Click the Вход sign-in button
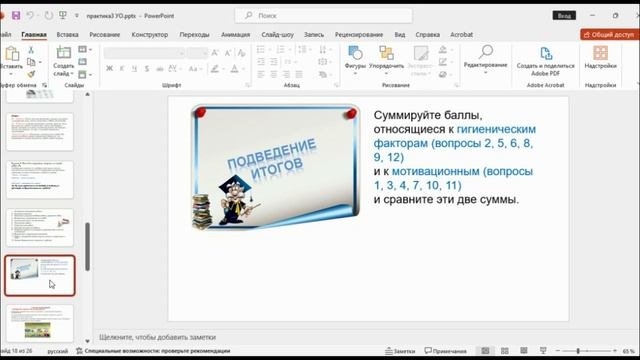The image size is (640, 360). 564,16
